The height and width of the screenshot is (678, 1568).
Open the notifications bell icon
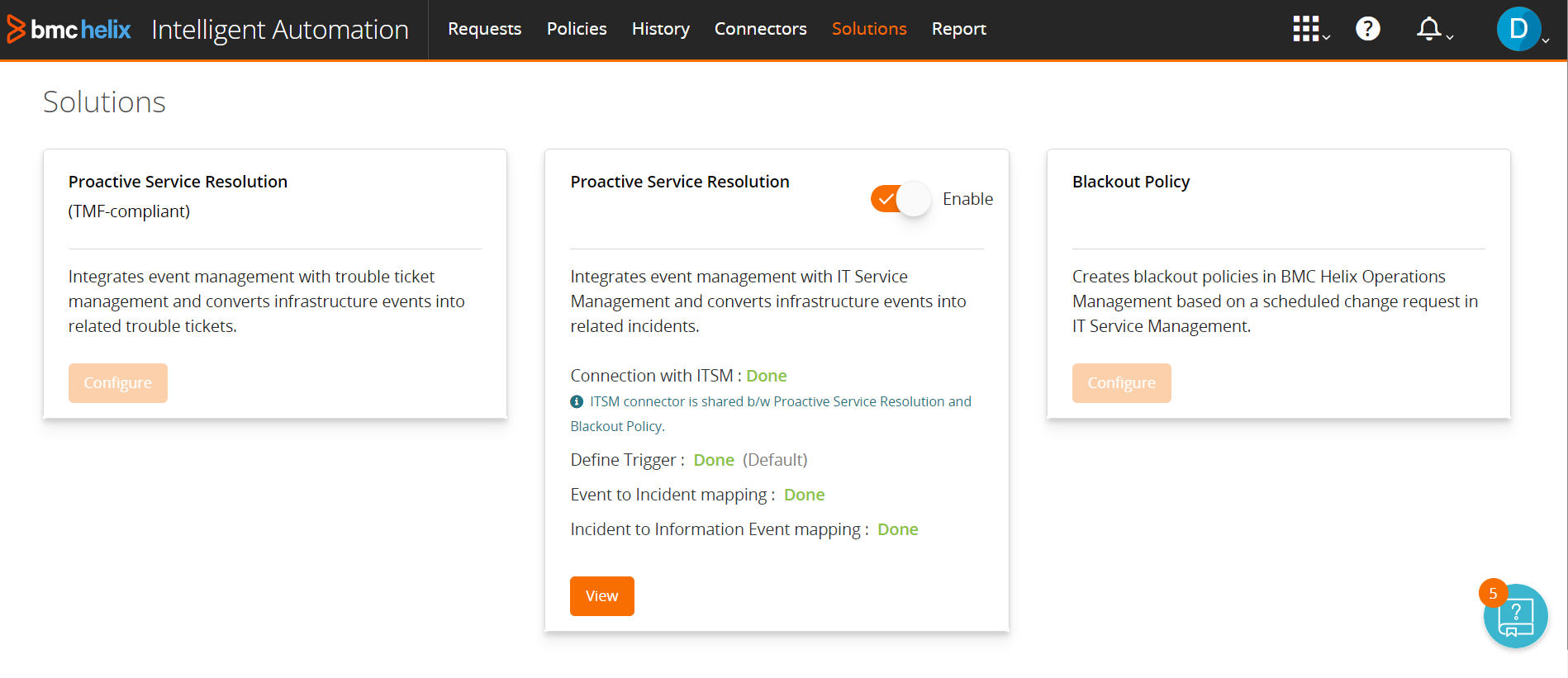[1428, 29]
